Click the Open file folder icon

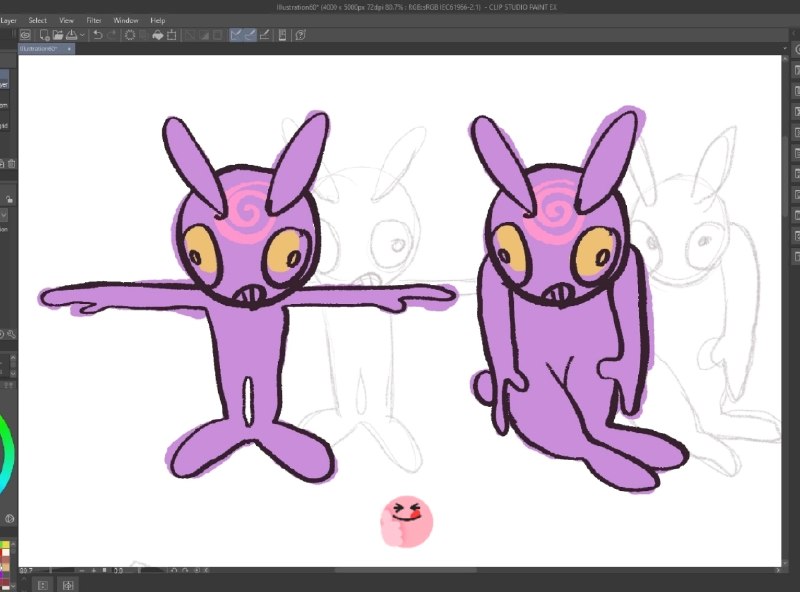(x=58, y=35)
